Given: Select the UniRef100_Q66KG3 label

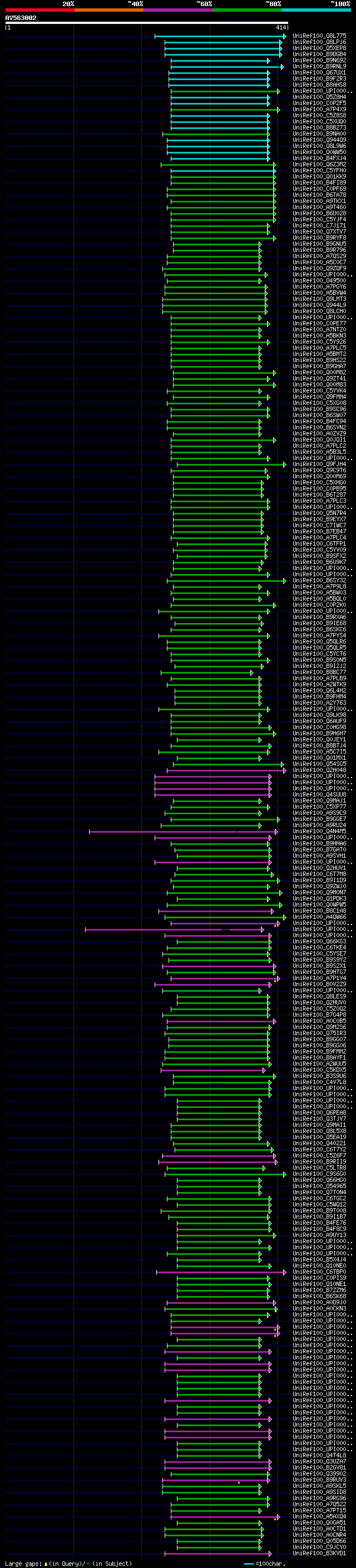Looking at the screenshot, I should pyautogui.click(x=319, y=941).
